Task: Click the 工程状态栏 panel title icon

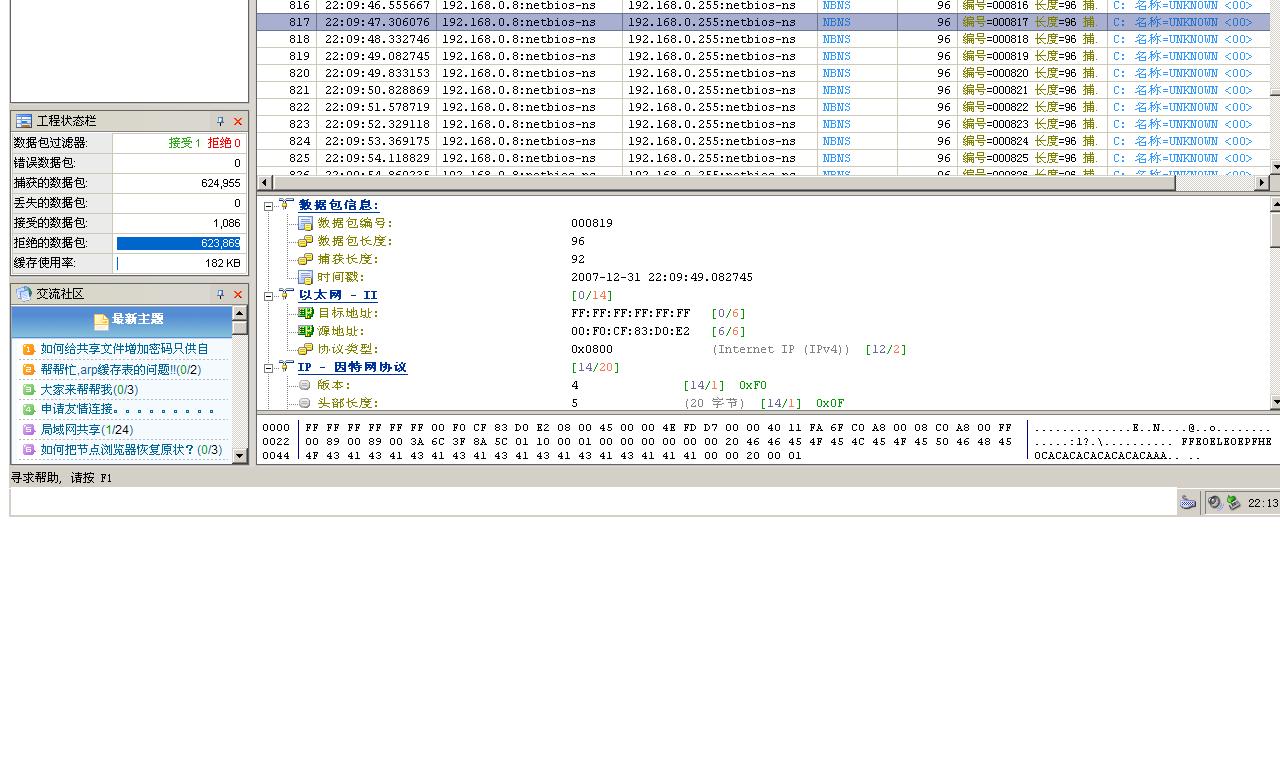Action: point(23,121)
